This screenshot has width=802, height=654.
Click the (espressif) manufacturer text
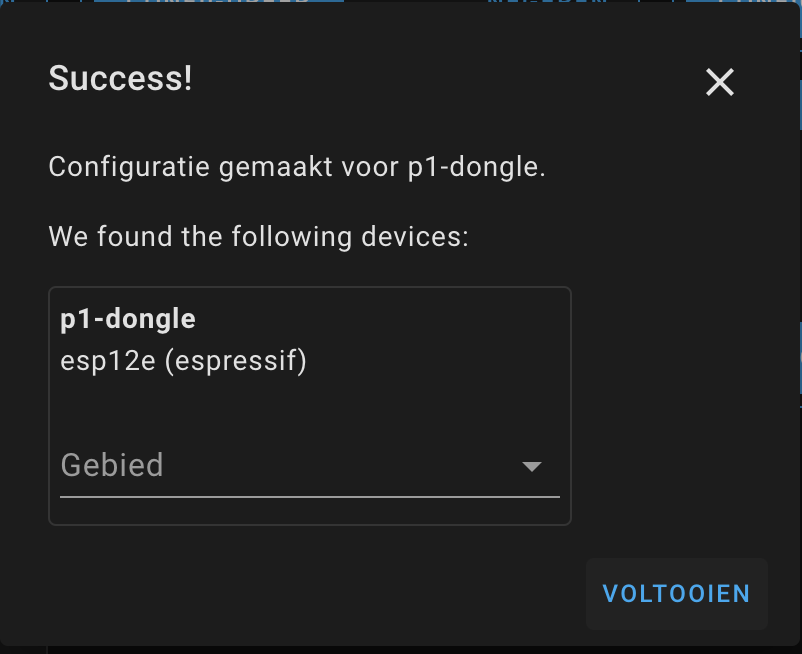click(235, 361)
